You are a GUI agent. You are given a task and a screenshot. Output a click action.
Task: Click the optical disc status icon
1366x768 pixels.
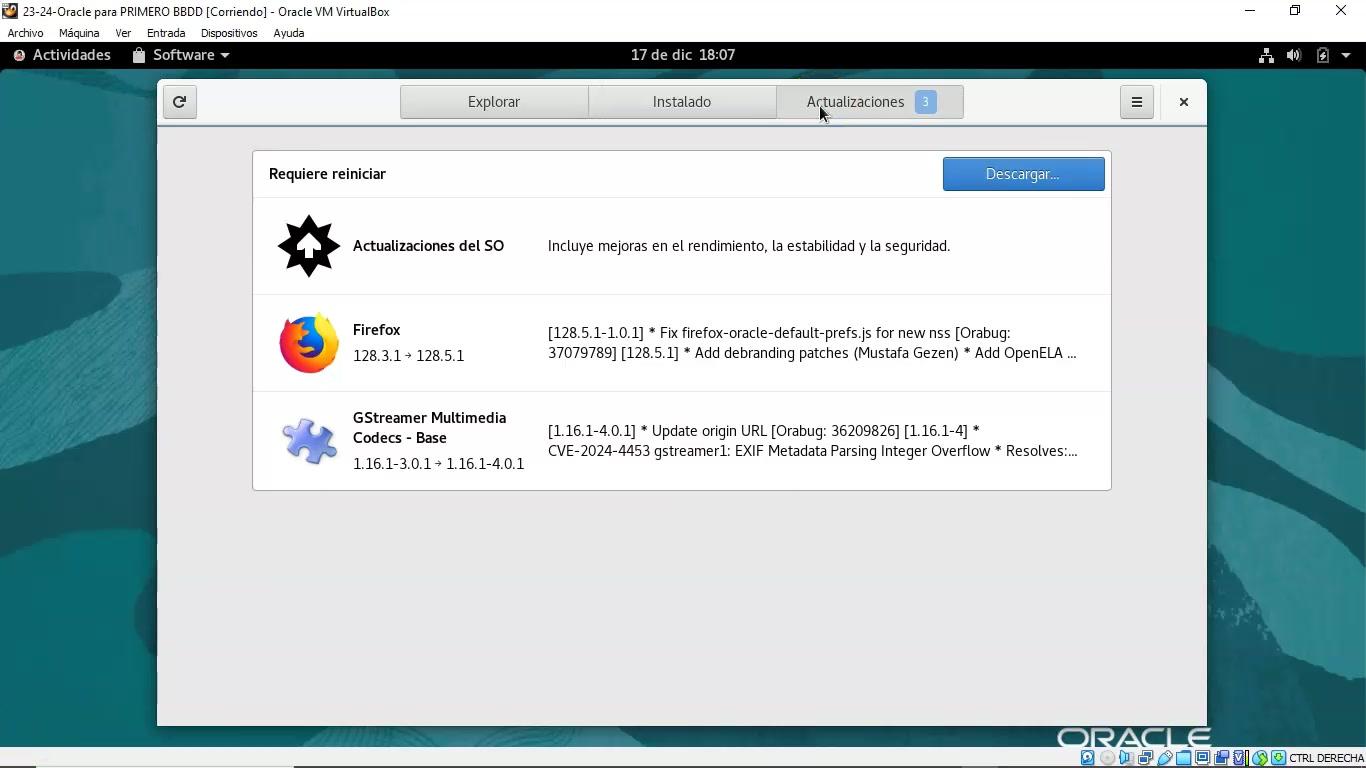point(1107,758)
